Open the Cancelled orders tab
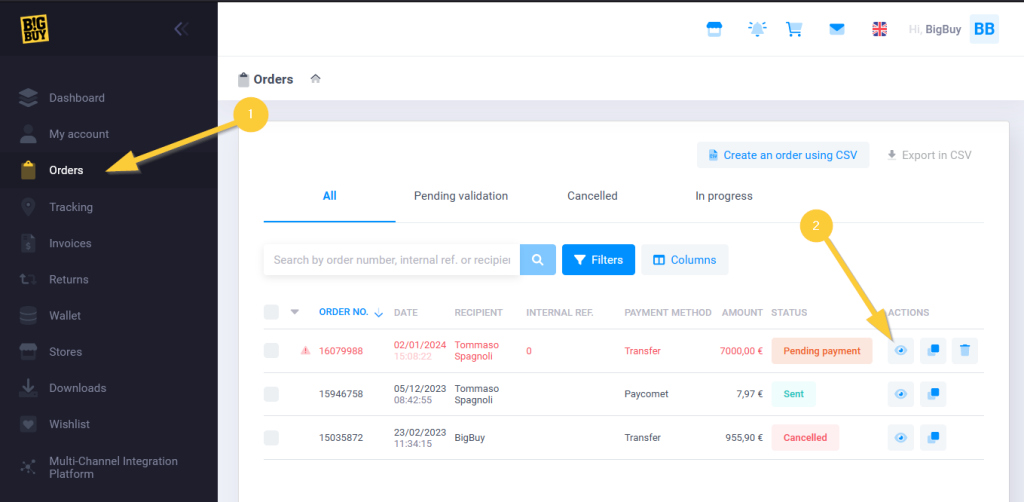Image resolution: width=1024 pixels, height=502 pixels. click(x=592, y=196)
